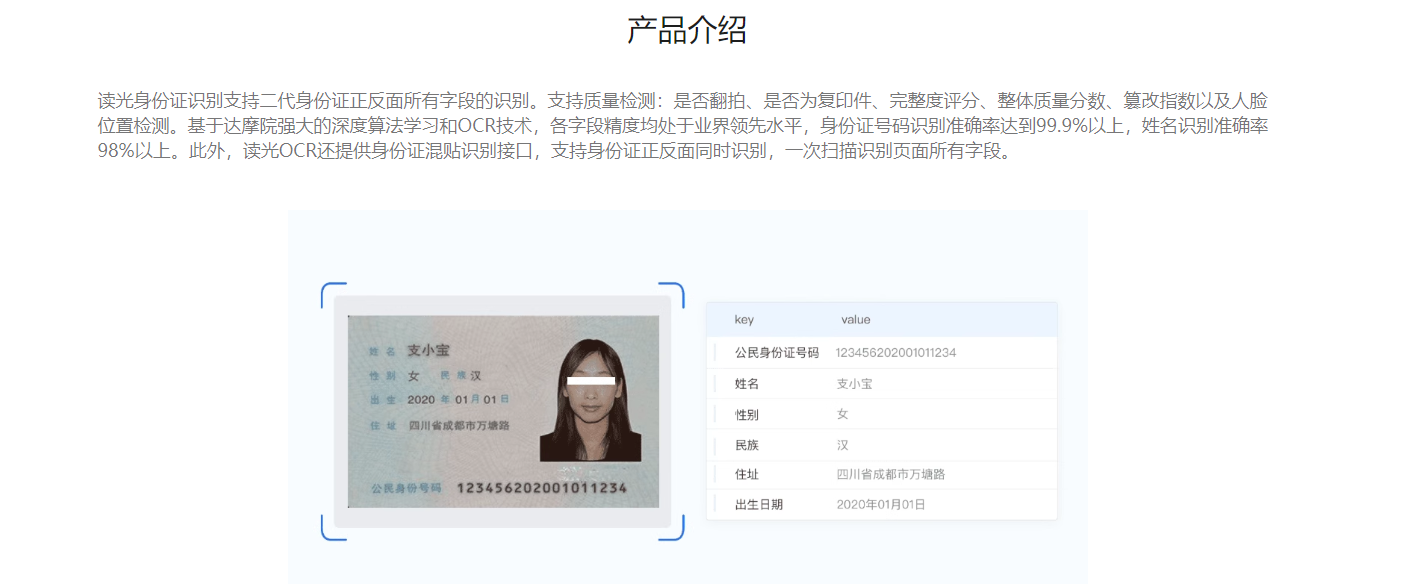This screenshot has height=584, width=1422.
Task: Click the 2020年01月01日 value in table
Action: (x=881, y=505)
